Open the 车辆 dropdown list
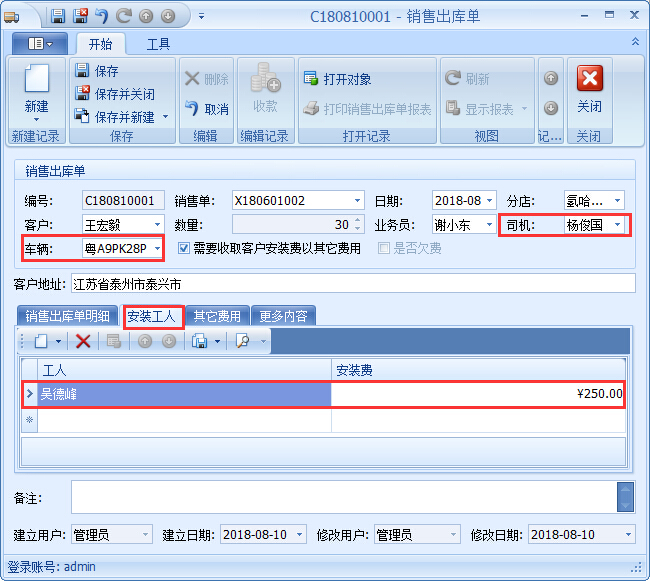Image resolution: width=650 pixels, height=581 pixels. point(157,248)
